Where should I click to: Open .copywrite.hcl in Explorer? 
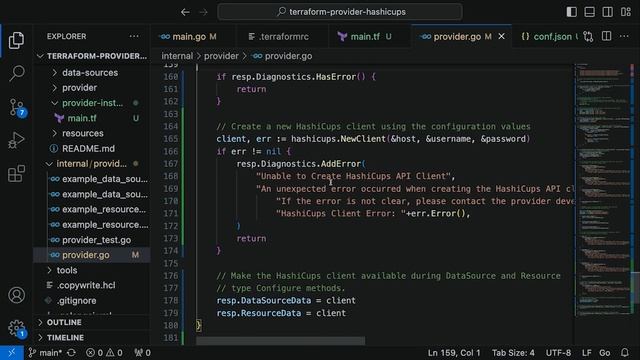pyautogui.click(x=92, y=285)
